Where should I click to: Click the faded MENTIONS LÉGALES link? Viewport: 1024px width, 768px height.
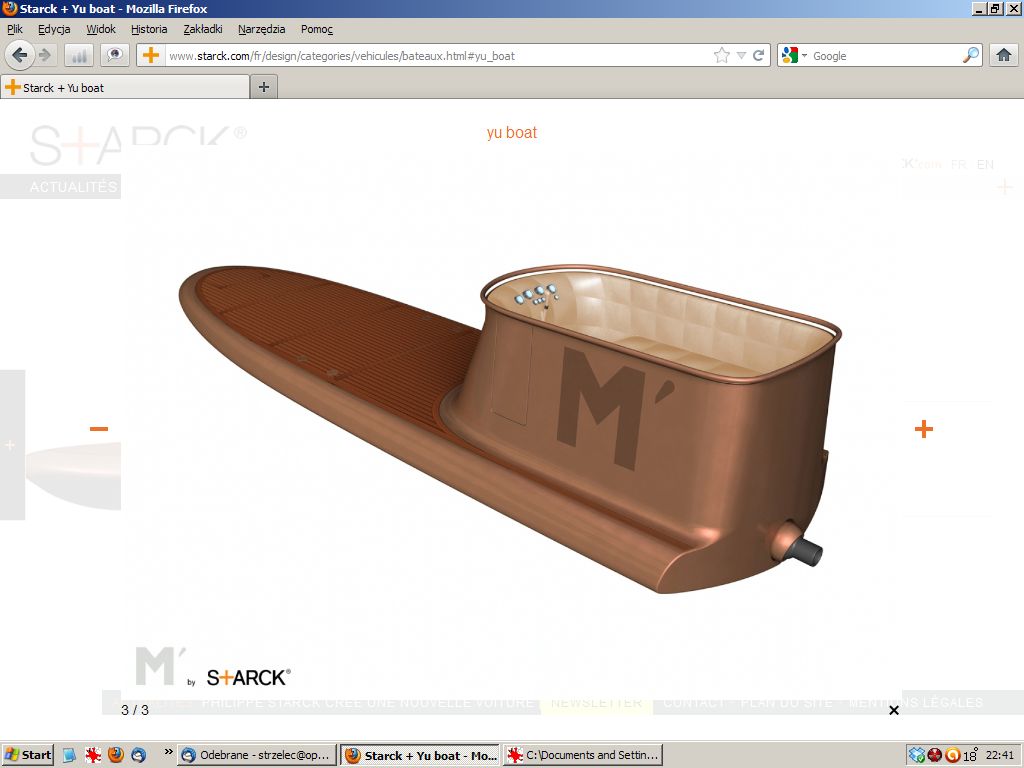click(x=916, y=703)
